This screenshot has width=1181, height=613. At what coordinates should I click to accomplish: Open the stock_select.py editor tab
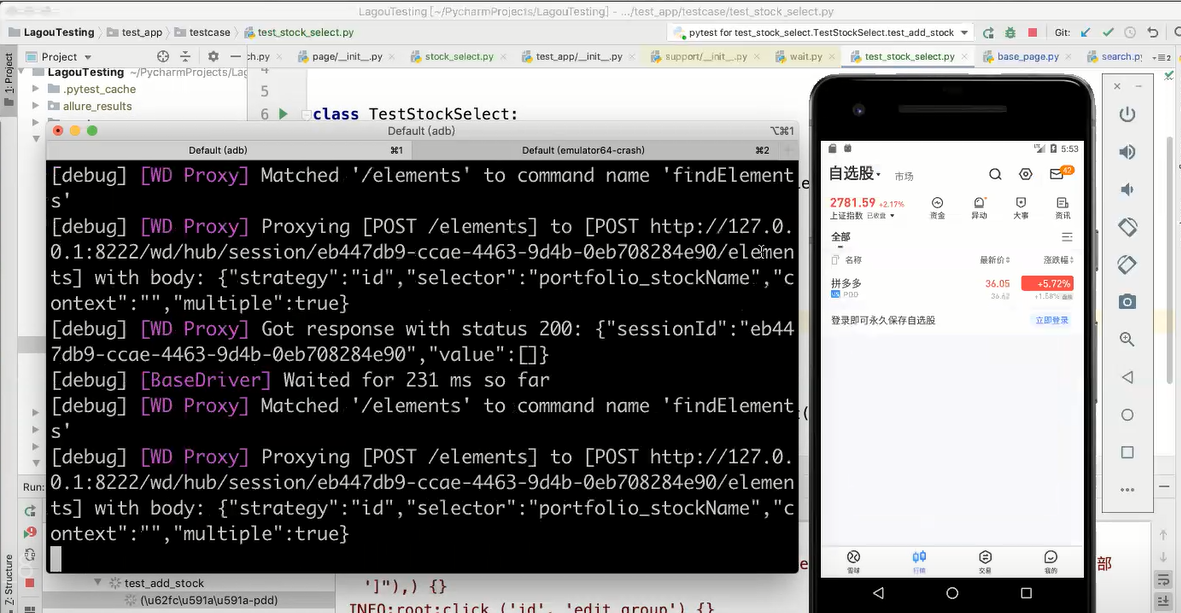459,56
